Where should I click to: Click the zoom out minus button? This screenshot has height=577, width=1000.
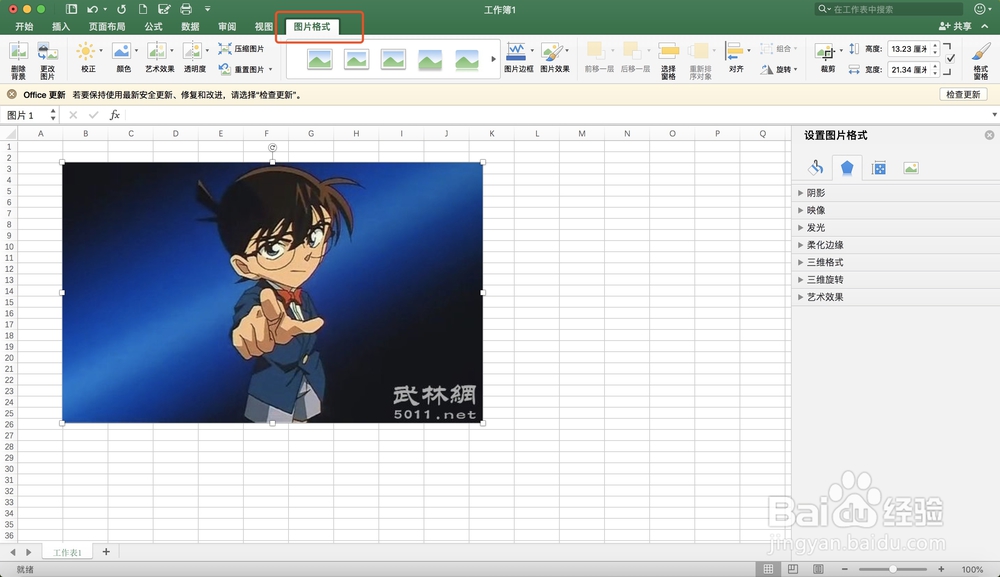click(844, 569)
